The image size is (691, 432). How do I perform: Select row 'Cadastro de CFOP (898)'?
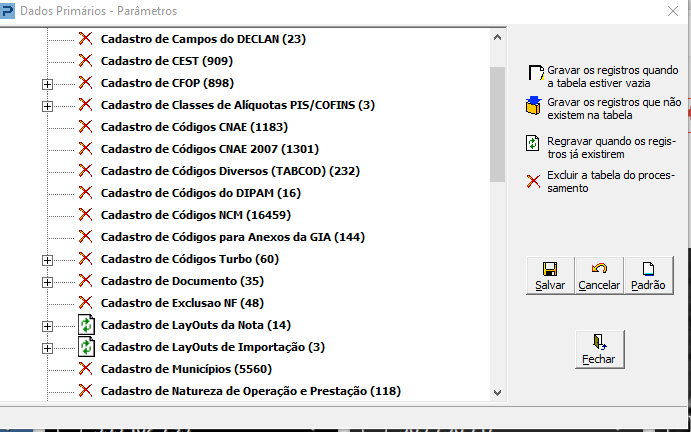point(167,83)
